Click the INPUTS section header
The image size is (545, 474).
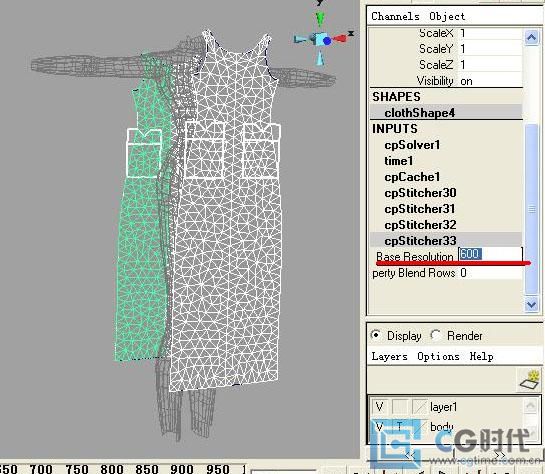tap(395, 129)
